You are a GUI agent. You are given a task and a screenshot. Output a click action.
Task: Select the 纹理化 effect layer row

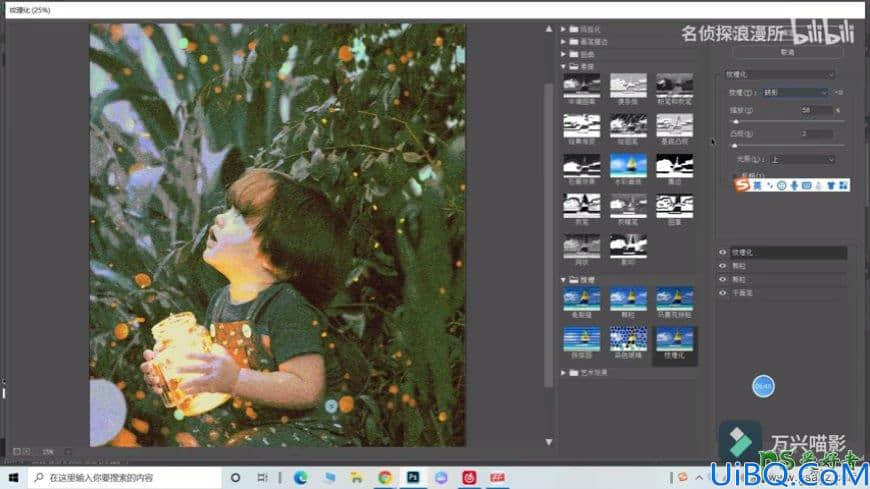coord(788,253)
